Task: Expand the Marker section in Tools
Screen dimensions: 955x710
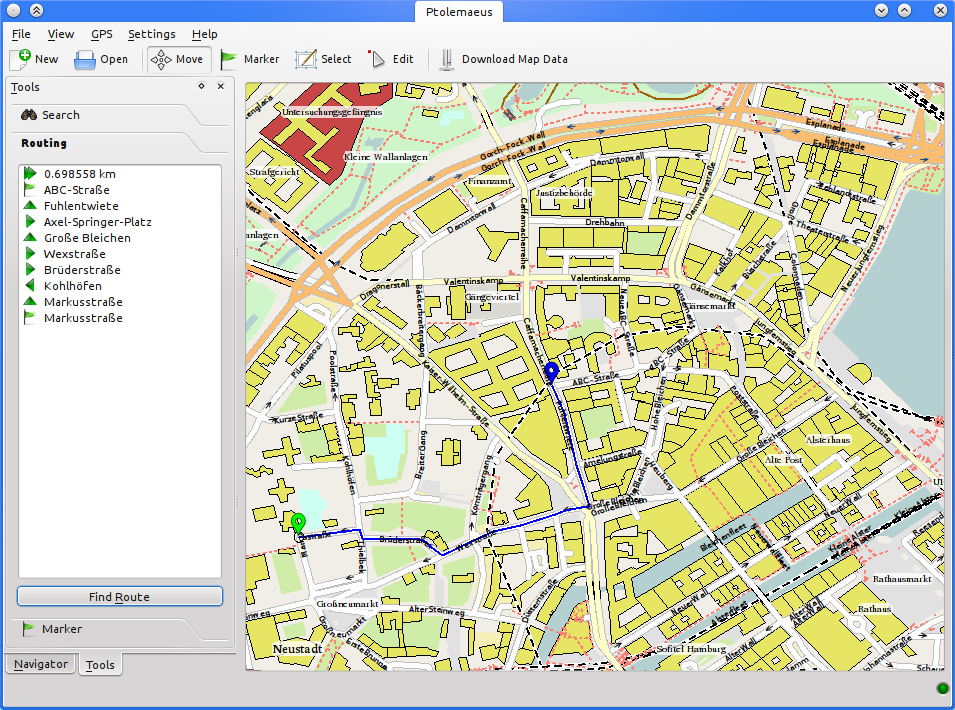Action: coord(61,629)
